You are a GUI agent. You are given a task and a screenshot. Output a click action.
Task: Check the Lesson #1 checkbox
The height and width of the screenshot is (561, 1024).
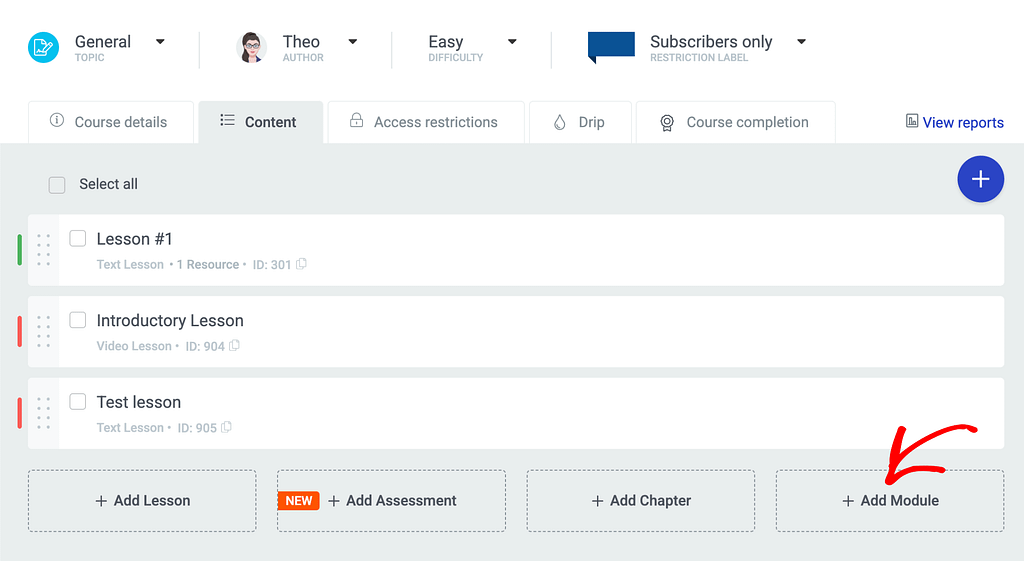(x=78, y=239)
